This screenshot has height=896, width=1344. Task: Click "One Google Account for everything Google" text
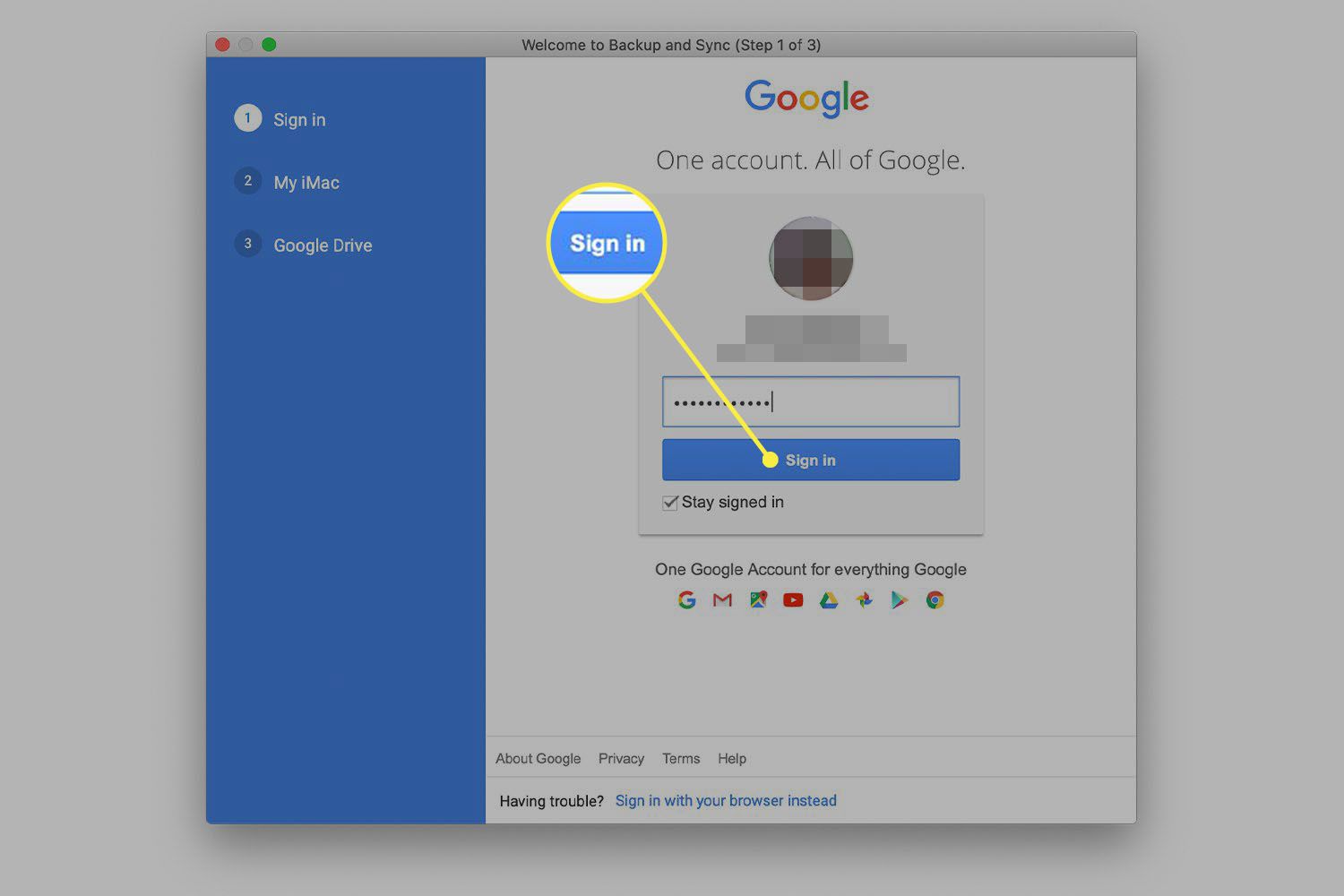tap(811, 569)
